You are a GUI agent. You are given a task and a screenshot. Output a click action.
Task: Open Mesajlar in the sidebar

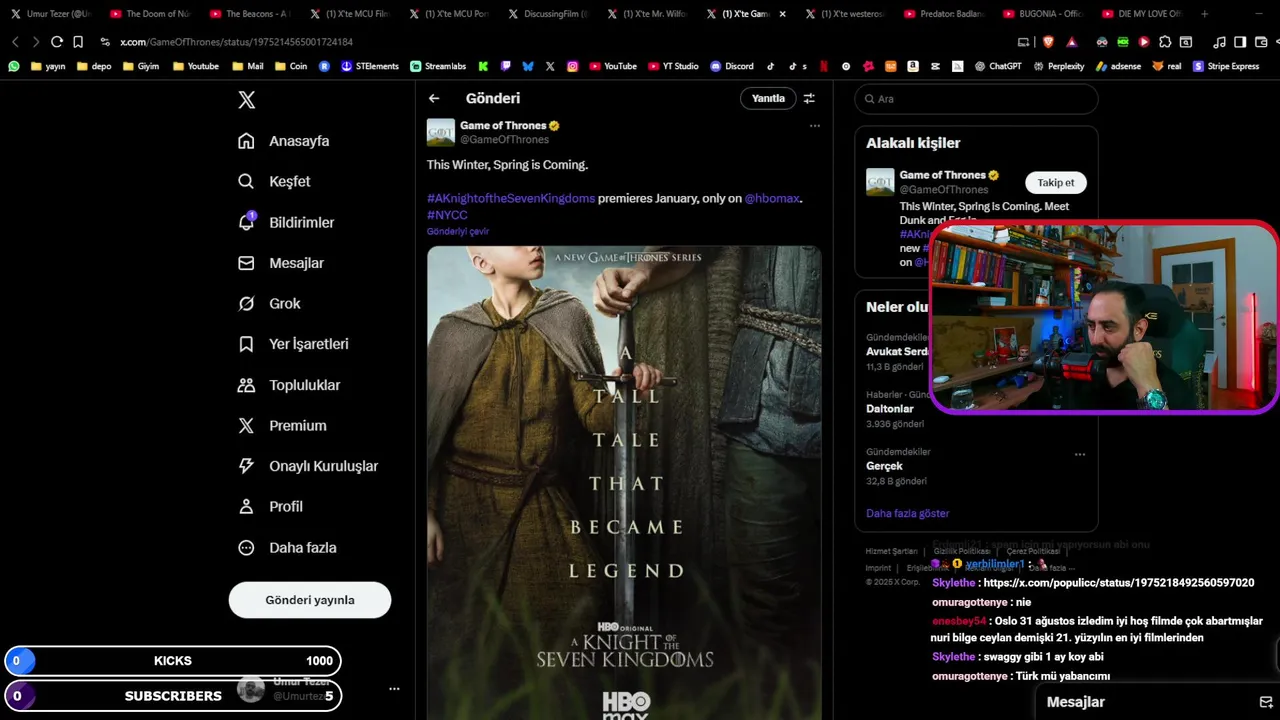[281, 263]
